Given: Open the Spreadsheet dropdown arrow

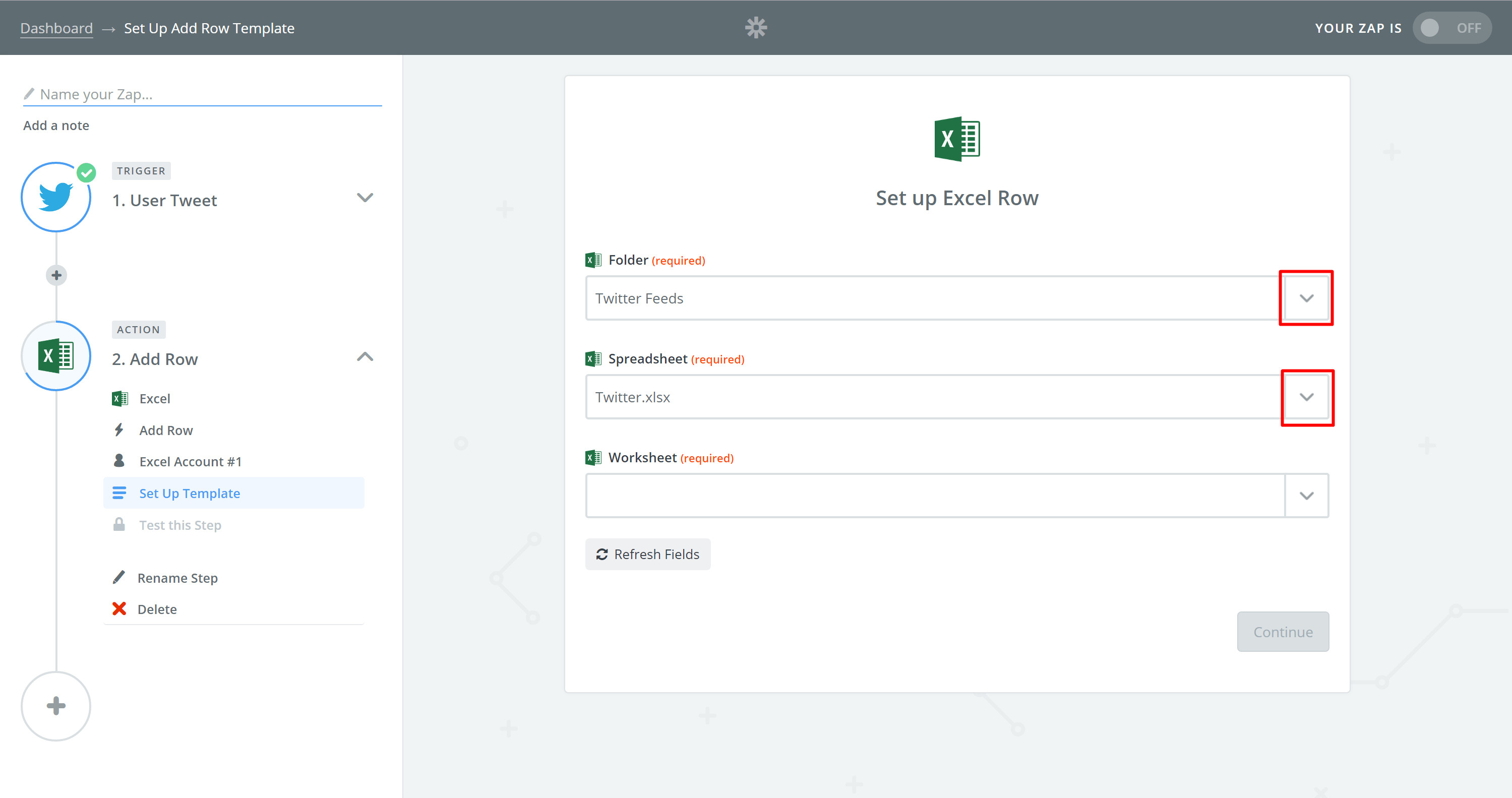Looking at the screenshot, I should click(x=1306, y=397).
